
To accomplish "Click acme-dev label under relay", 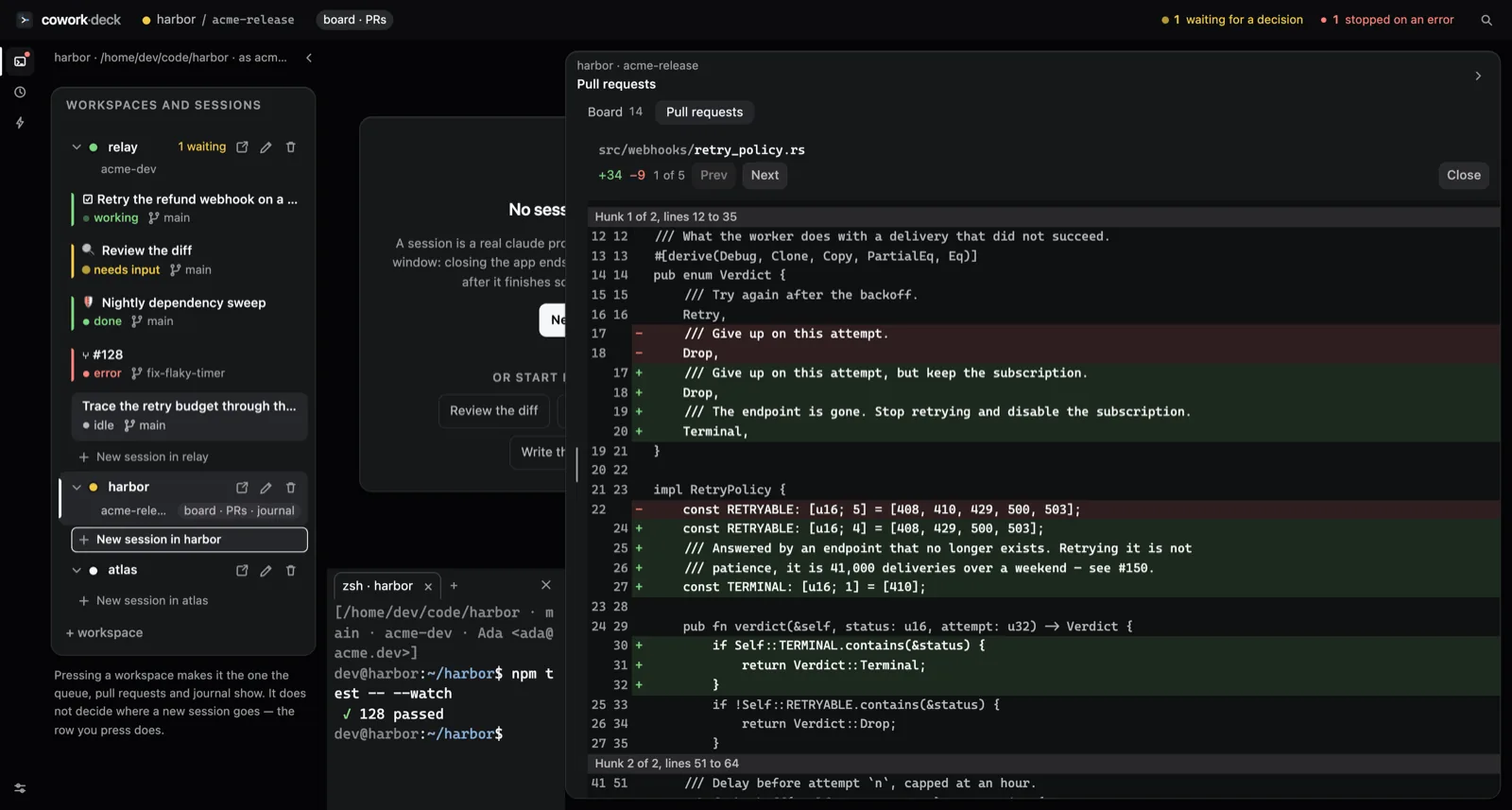I will point(129,169).
